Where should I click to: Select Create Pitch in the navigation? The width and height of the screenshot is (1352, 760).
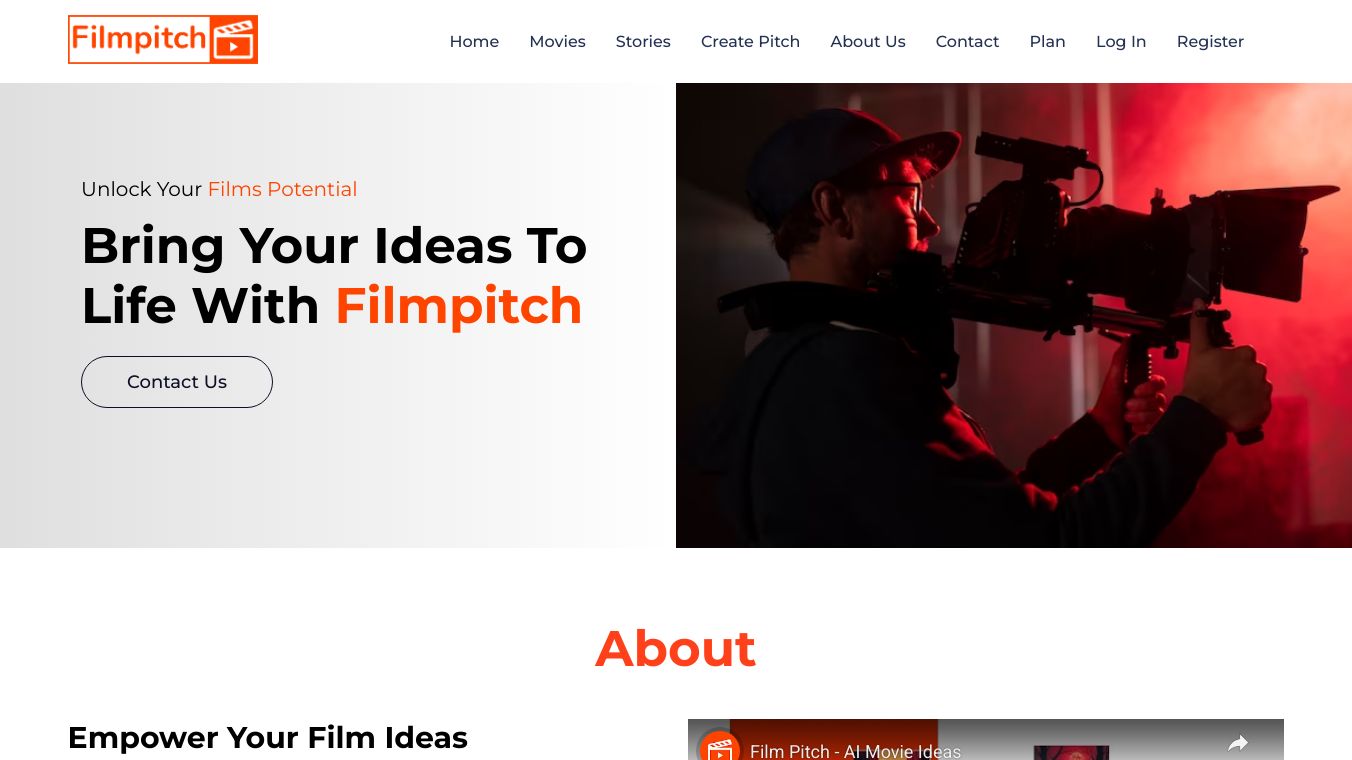pyautogui.click(x=750, y=41)
